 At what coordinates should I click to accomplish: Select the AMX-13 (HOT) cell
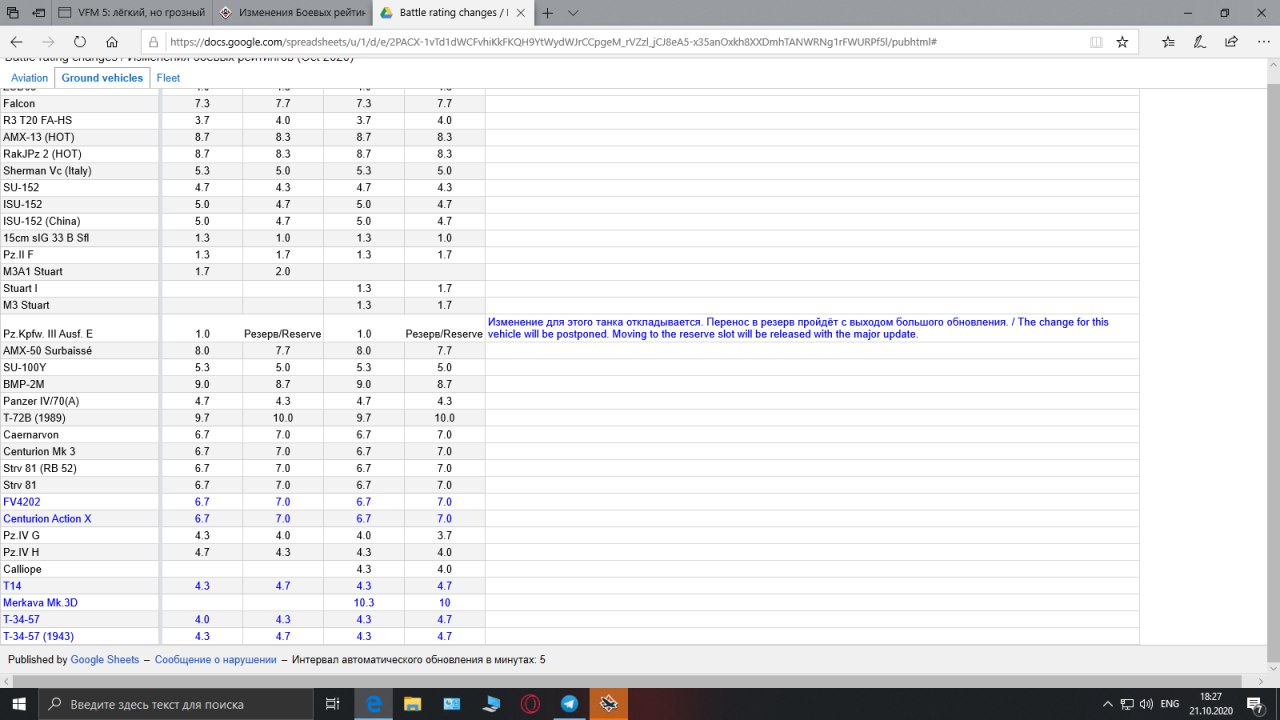click(79, 137)
